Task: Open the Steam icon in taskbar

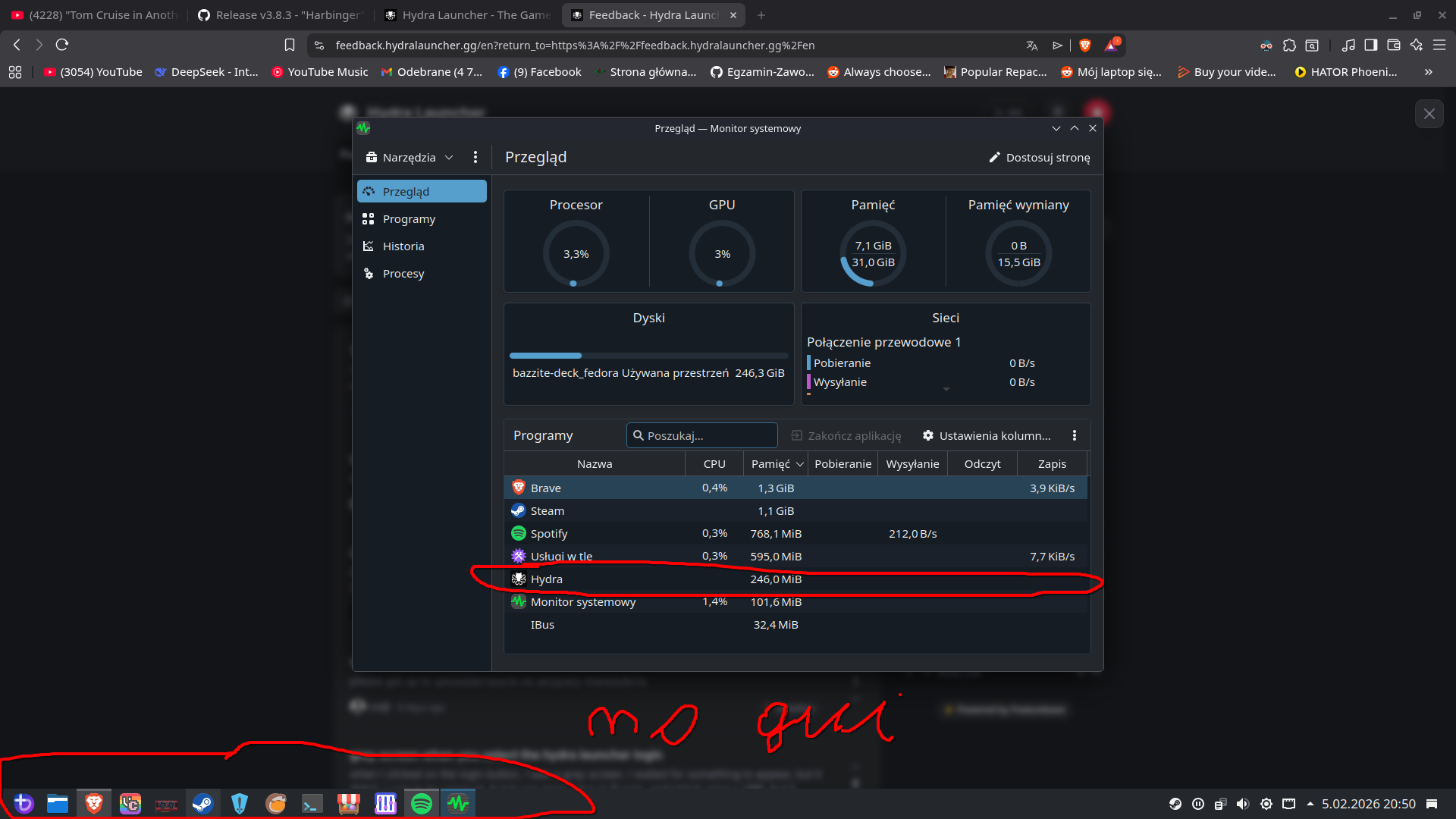Action: pyautogui.click(x=202, y=804)
